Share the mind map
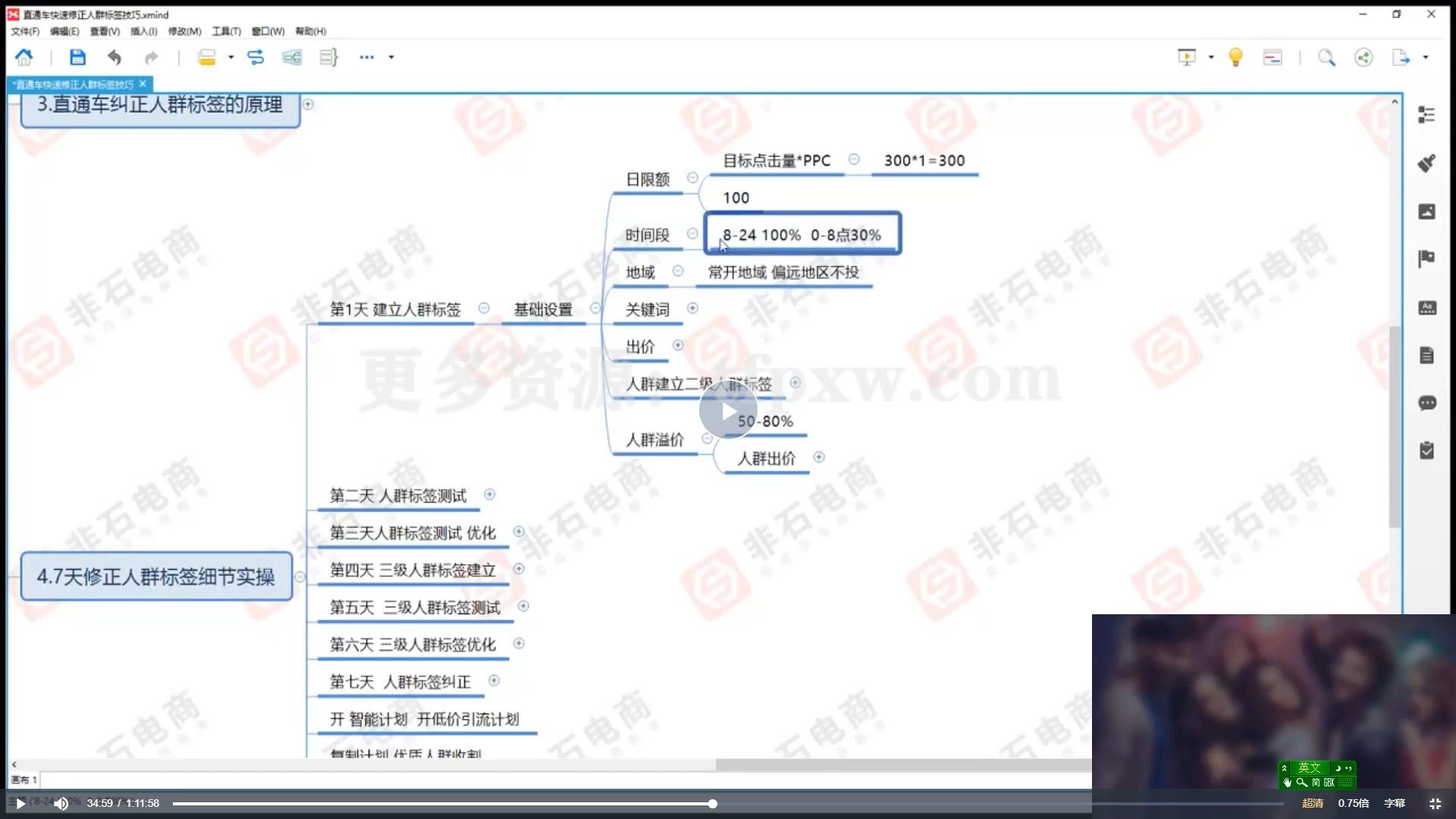 [1363, 58]
